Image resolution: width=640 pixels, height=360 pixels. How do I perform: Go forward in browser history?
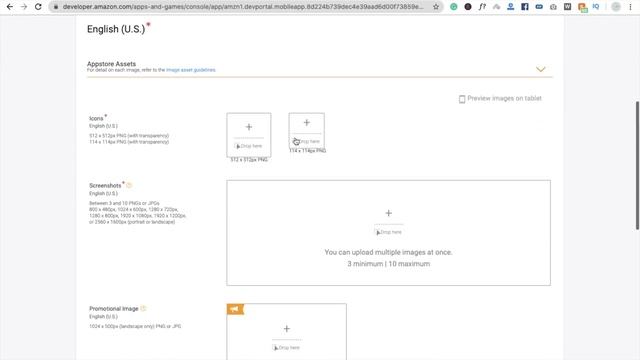(24, 7)
